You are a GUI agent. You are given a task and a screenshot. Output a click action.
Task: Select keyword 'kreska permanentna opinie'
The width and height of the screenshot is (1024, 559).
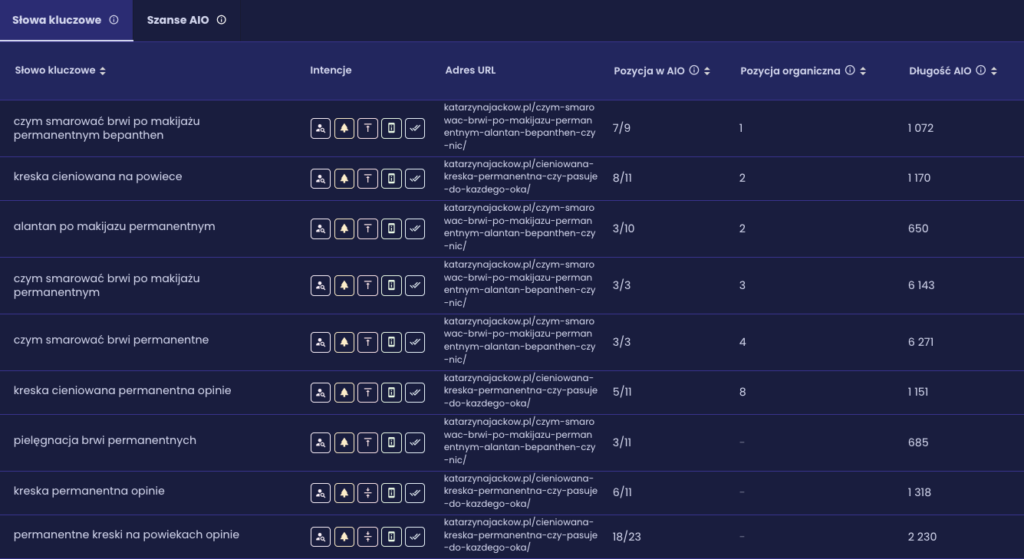click(89, 491)
